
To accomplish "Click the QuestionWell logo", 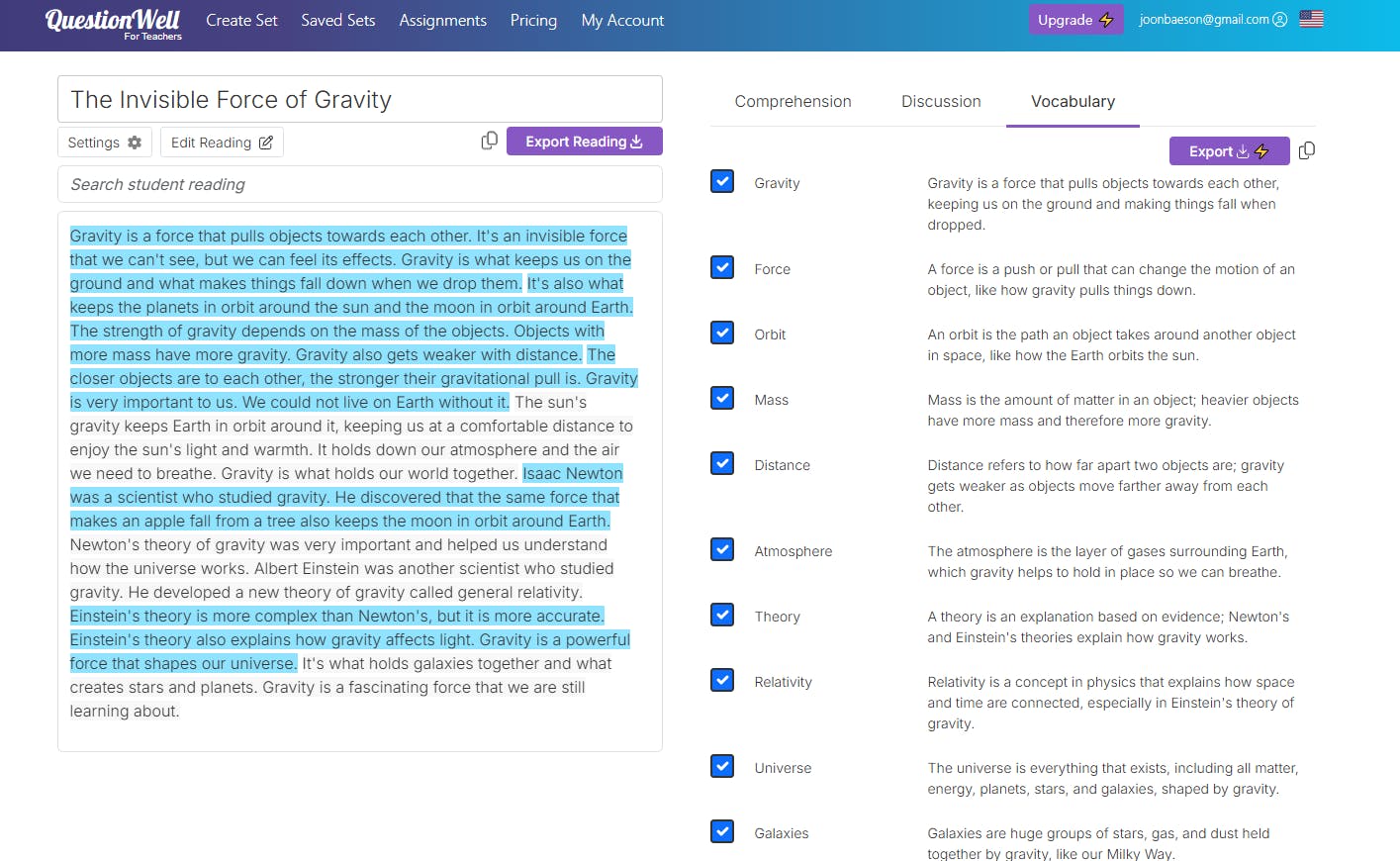I will [x=113, y=24].
